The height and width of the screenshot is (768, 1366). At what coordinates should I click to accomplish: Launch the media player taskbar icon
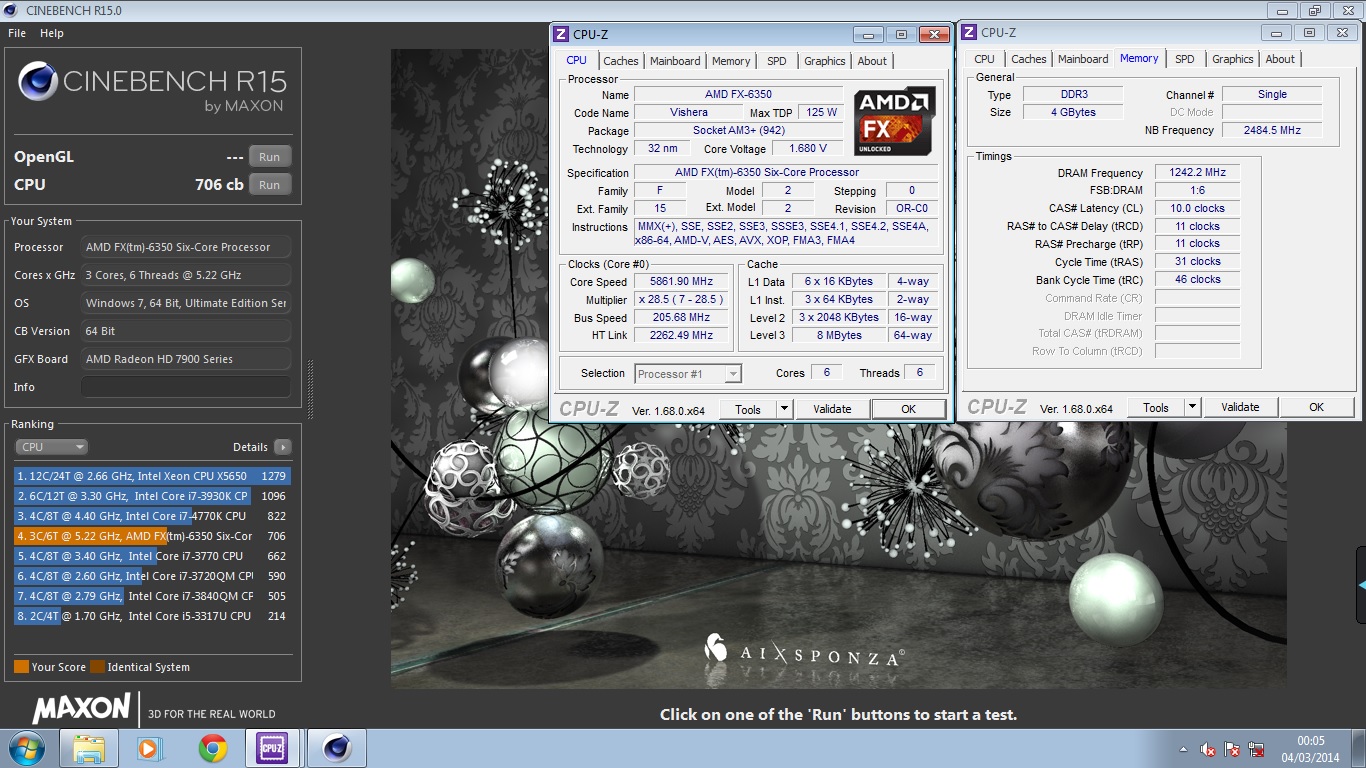[149, 748]
